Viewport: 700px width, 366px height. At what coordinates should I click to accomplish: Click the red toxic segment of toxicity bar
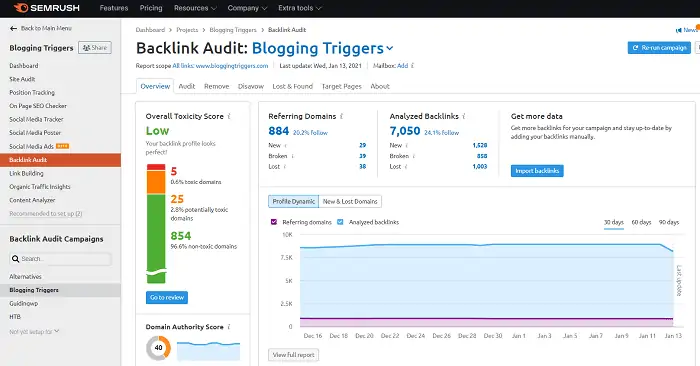tap(156, 167)
